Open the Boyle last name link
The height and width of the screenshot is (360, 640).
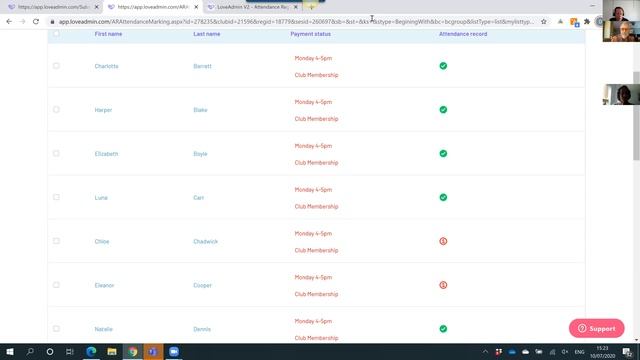tap(200, 154)
